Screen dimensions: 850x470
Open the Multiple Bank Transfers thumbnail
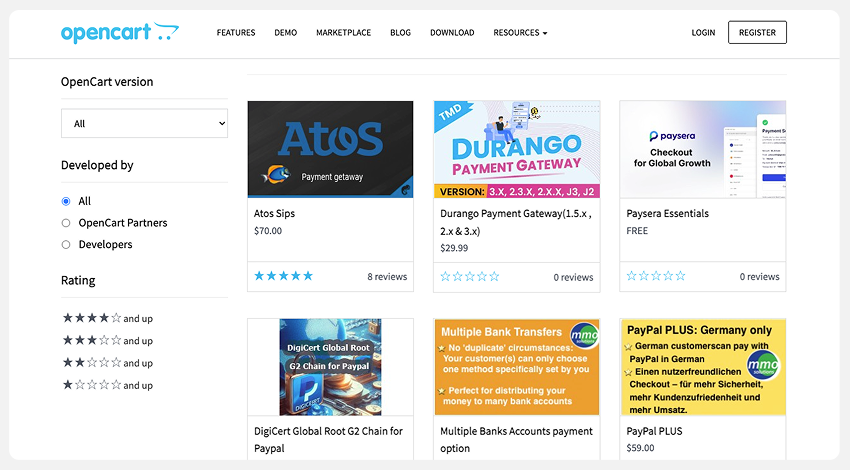[517, 367]
